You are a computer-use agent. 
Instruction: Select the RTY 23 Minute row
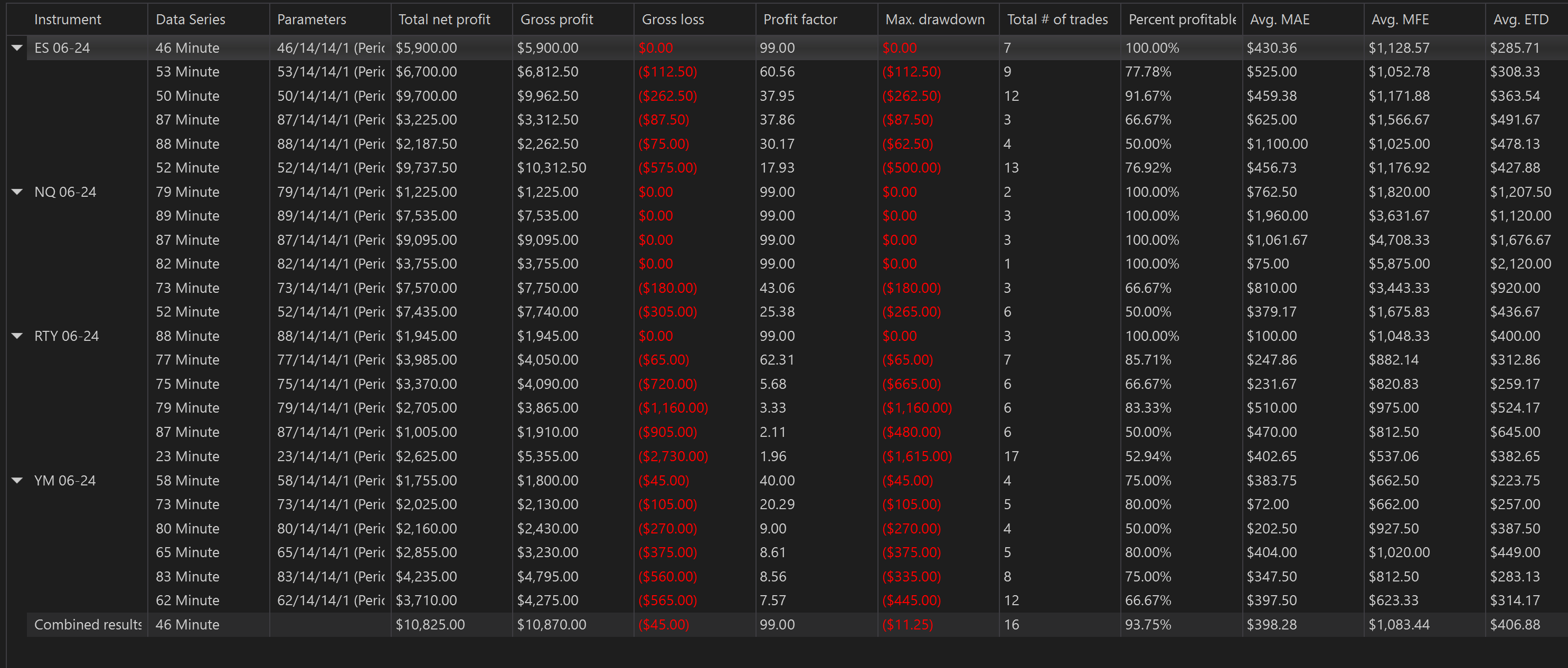[x=187, y=456]
